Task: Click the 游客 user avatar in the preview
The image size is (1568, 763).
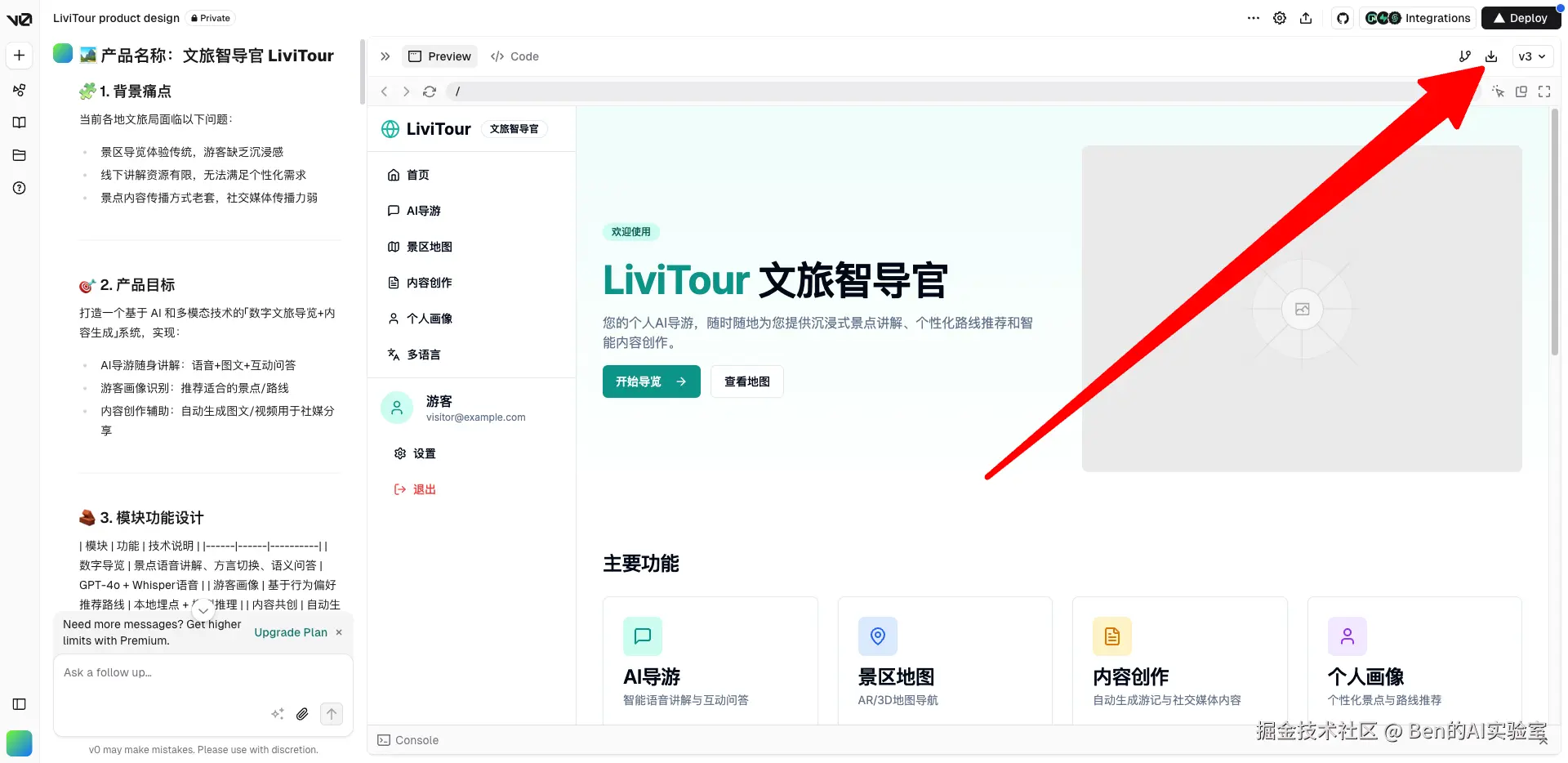Action: pyautogui.click(x=397, y=408)
